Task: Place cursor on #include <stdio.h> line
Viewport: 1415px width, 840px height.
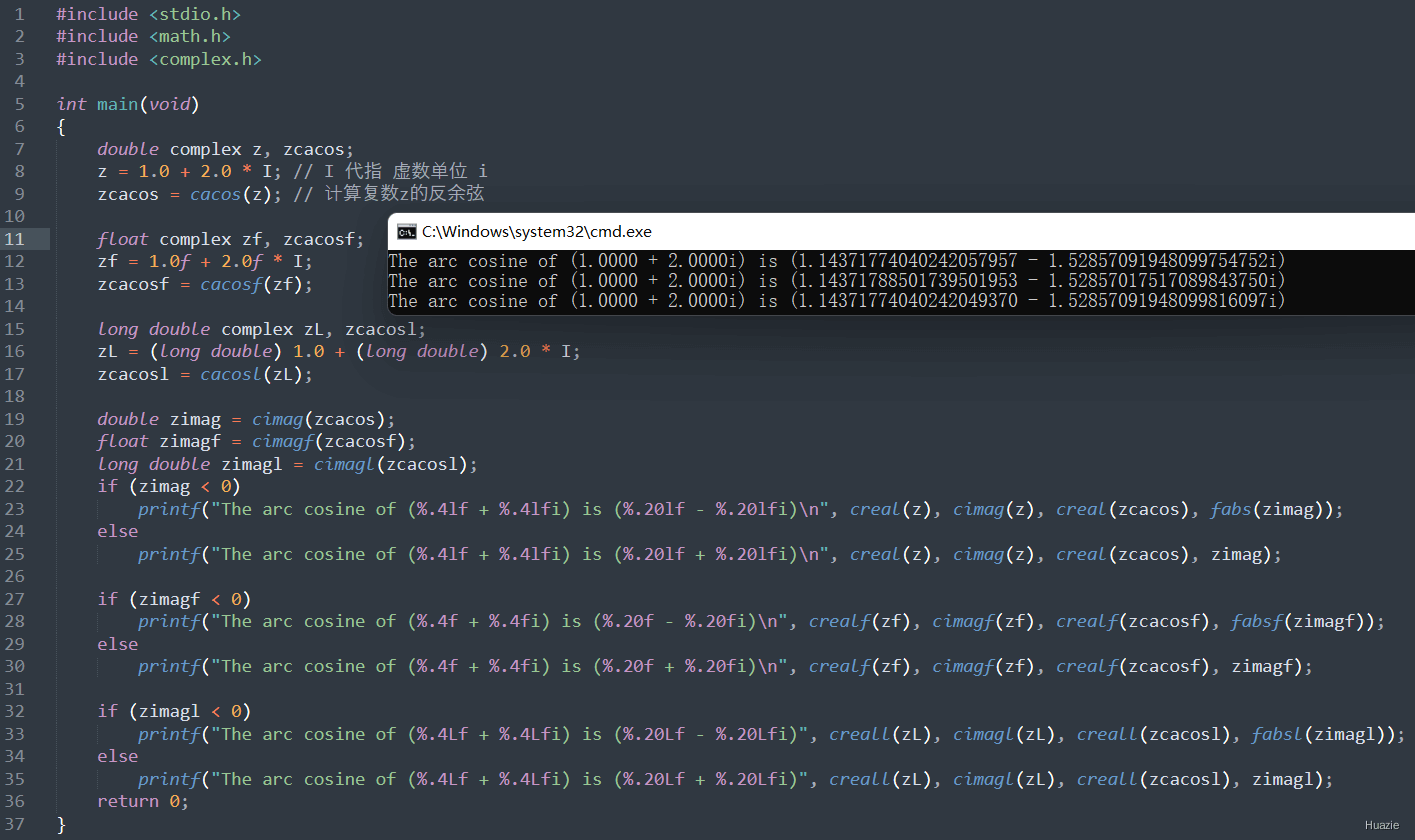Action: [x=148, y=14]
